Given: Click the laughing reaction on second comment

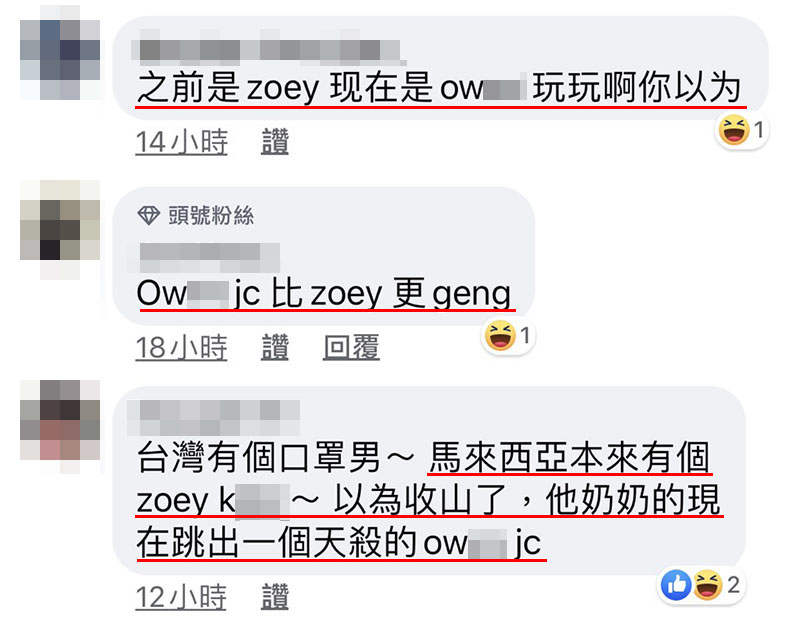Looking at the screenshot, I should tap(499, 336).
